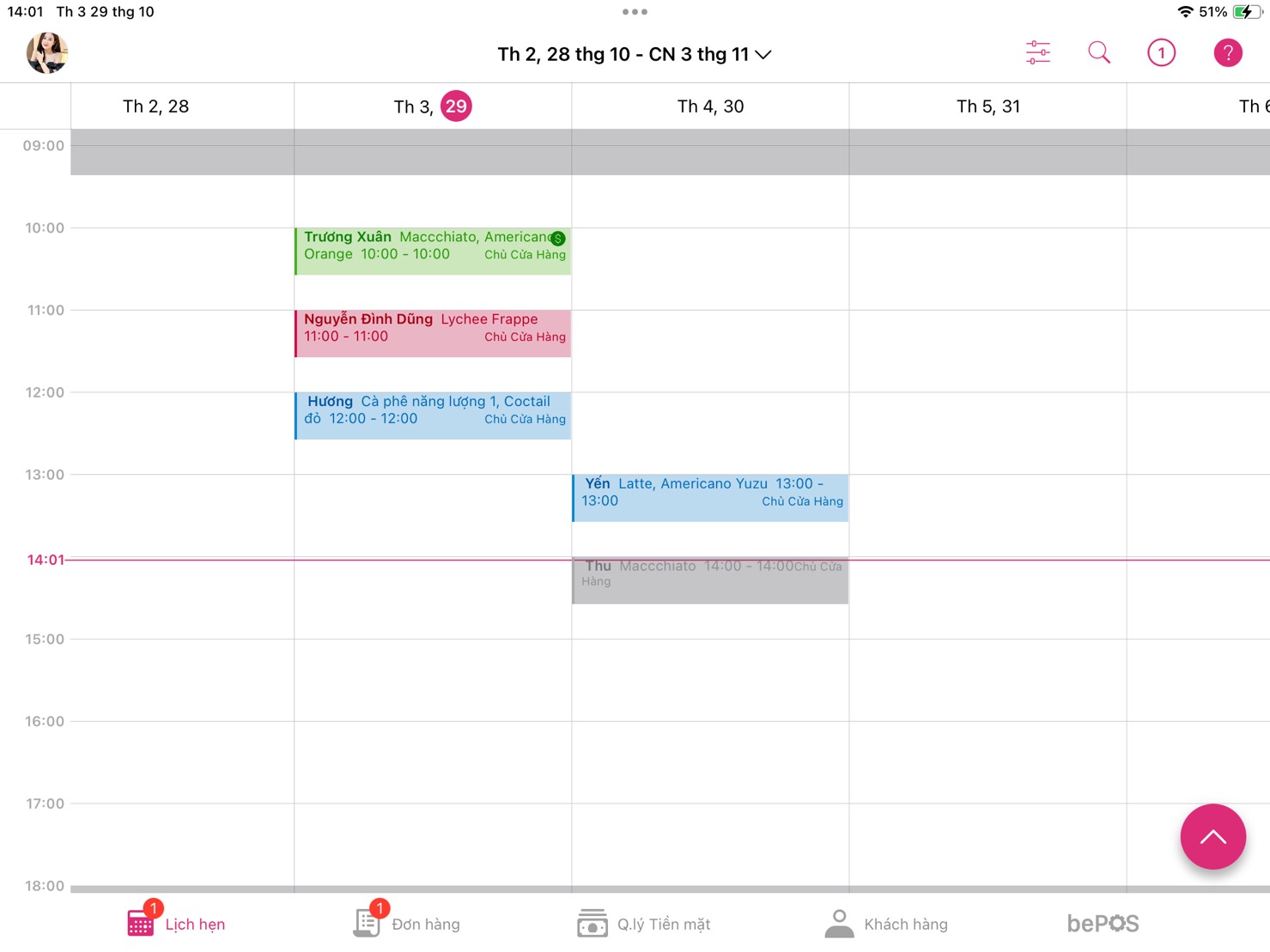
Task: Open Yến's Latte appointment at 13:00
Action: click(x=710, y=498)
